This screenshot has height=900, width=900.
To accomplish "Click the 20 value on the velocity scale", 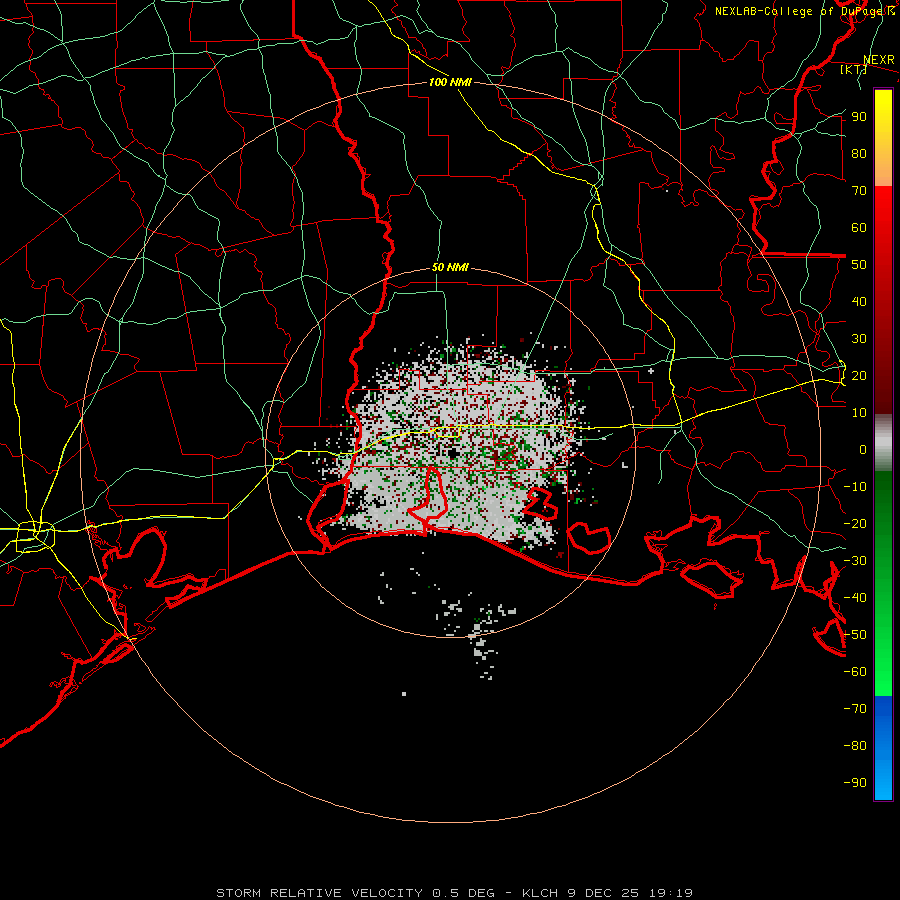I will [859, 375].
